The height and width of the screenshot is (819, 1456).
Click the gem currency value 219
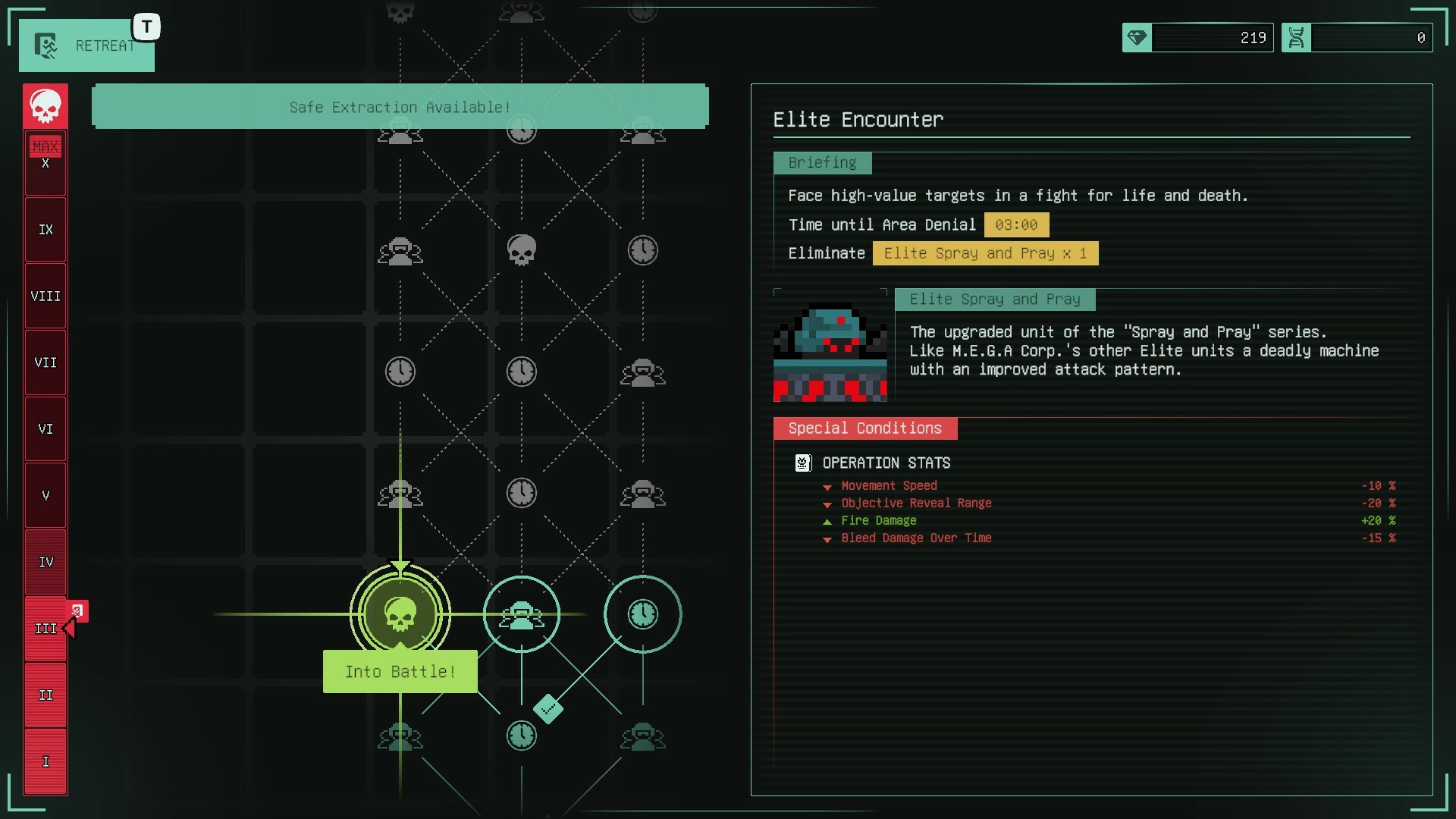tap(1253, 38)
